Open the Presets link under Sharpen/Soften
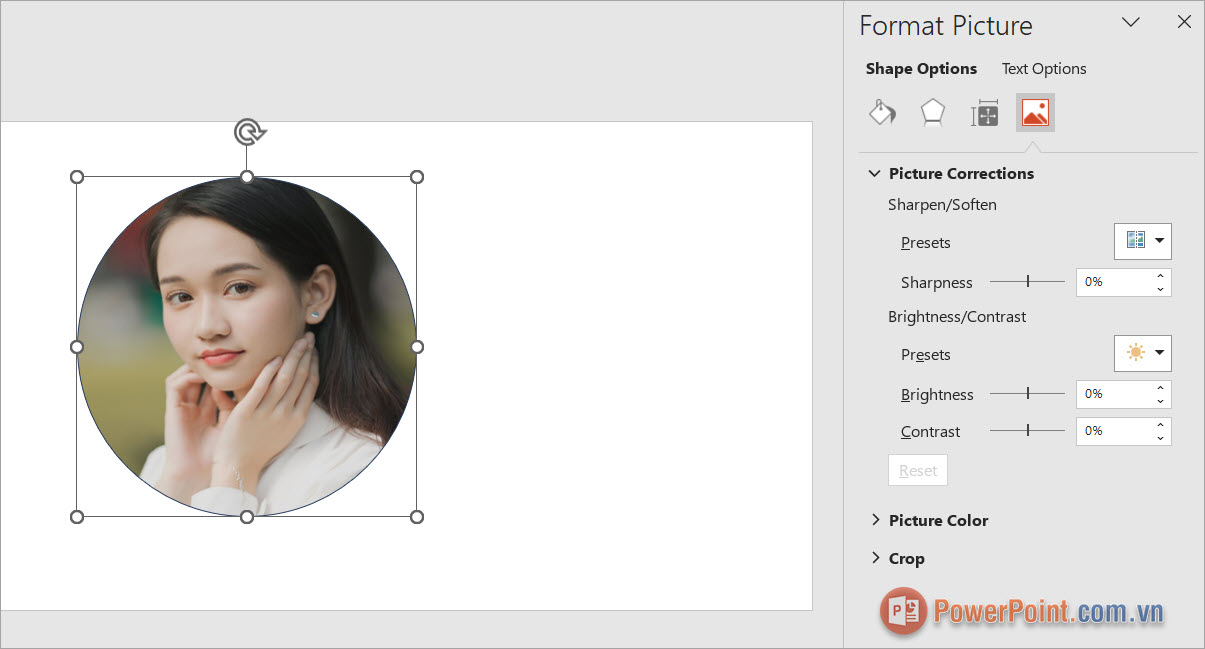1205x649 pixels. coord(925,242)
